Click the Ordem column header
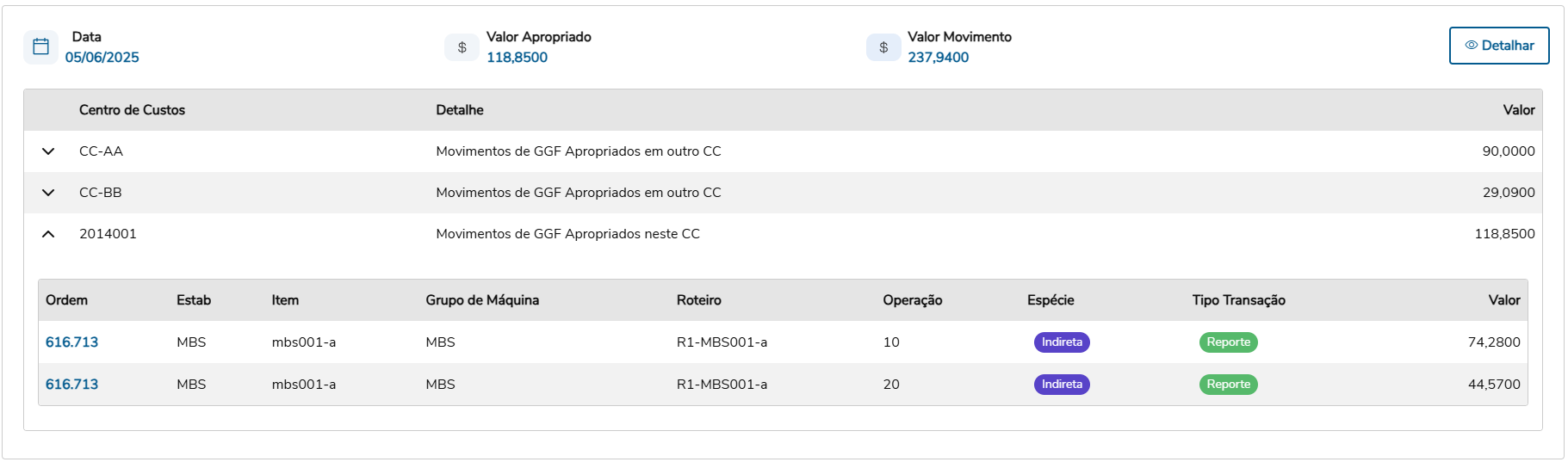Image resolution: width=1568 pixels, height=462 pixels. tap(66, 300)
